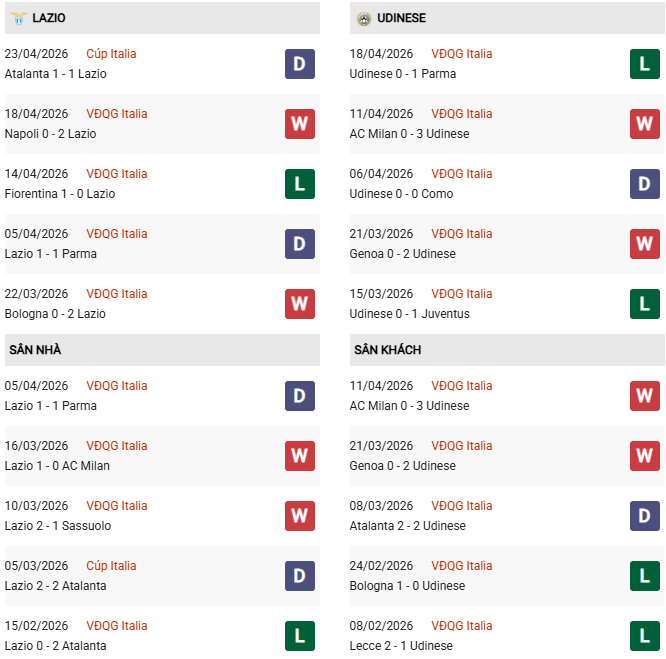Click the L badge for Udinese 0 - 1 Juventus
Viewport: 666px width, 659px height.
[645, 304]
